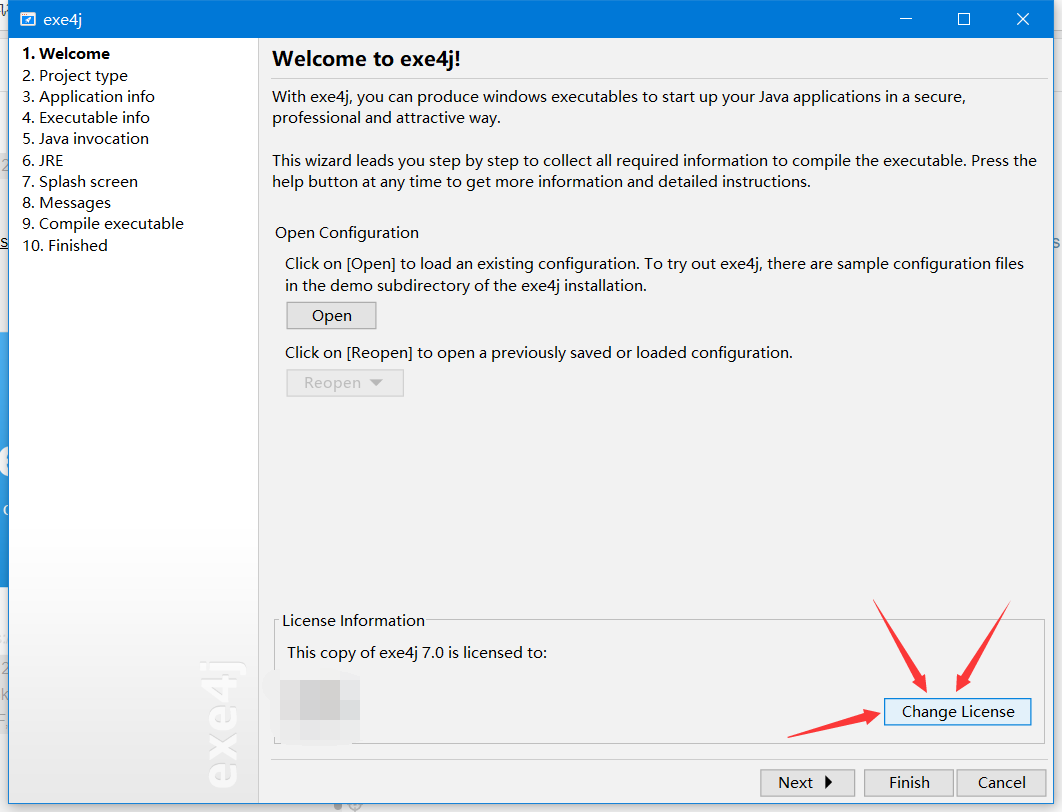Switch to the Java invocation step
The height and width of the screenshot is (812, 1062).
[x=85, y=138]
